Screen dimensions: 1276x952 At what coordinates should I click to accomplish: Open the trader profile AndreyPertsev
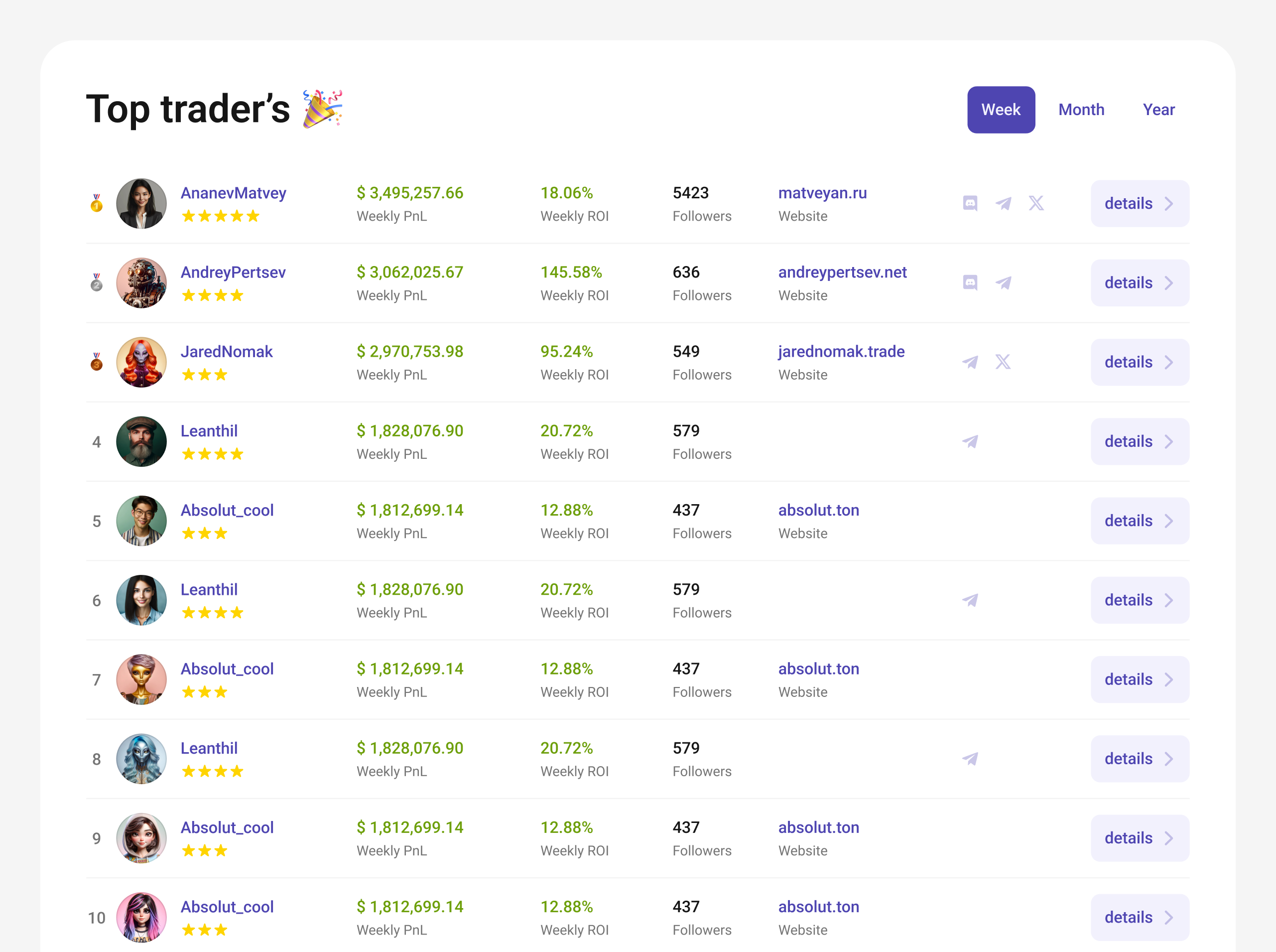coord(233,272)
